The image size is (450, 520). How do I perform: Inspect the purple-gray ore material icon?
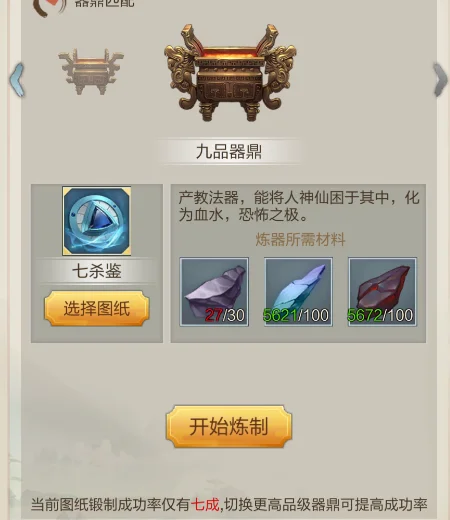click(214, 292)
